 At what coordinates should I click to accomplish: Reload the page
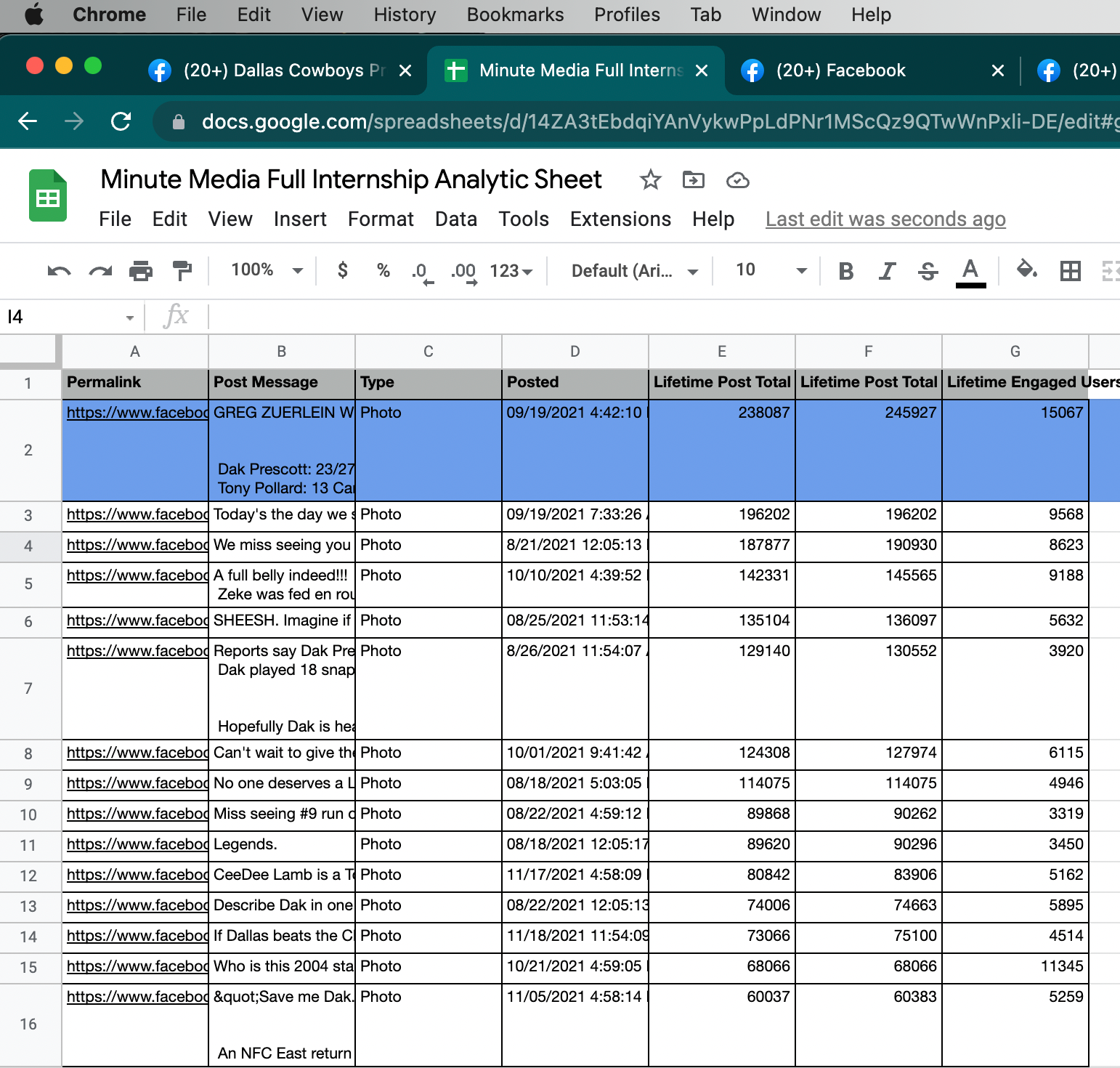pos(121,121)
